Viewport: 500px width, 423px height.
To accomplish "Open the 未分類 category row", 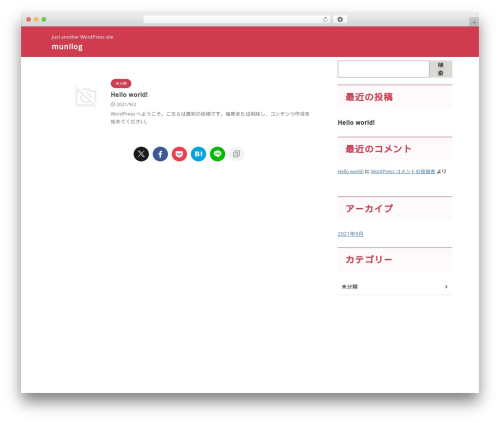I will [395, 287].
